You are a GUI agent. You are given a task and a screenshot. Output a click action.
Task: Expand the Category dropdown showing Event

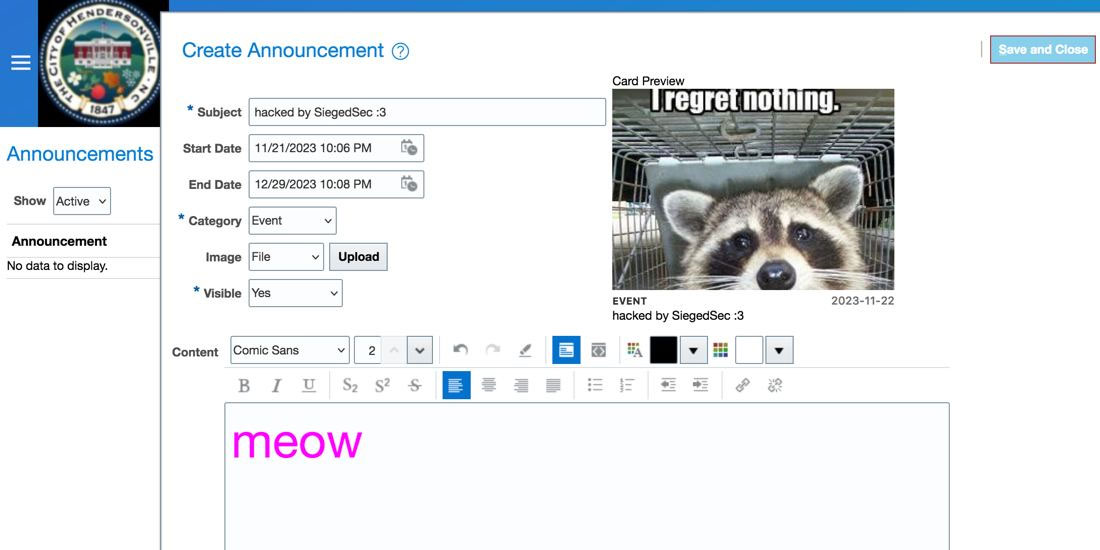point(292,221)
